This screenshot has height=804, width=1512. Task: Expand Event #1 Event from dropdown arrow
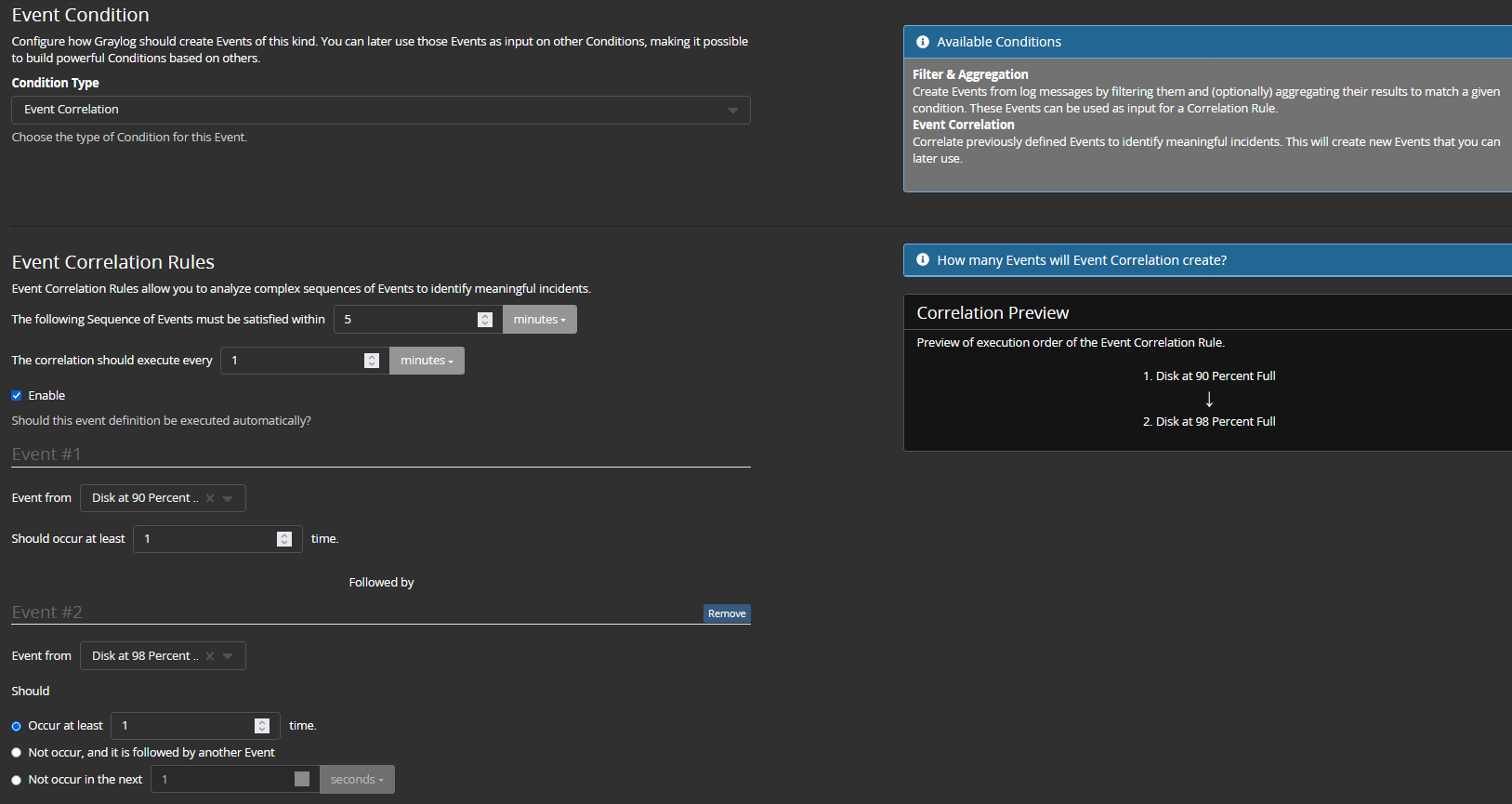[228, 498]
